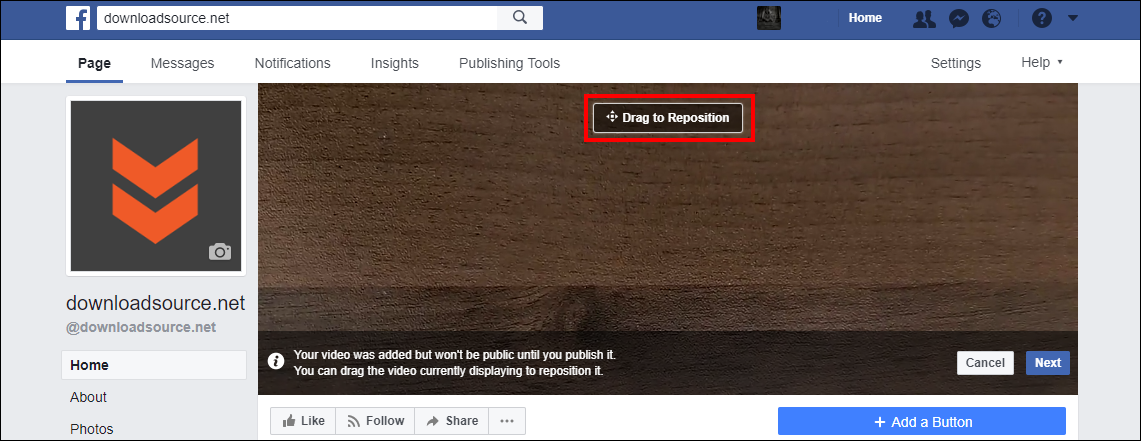Click the Follow button
The height and width of the screenshot is (441, 1141).
pos(375,421)
